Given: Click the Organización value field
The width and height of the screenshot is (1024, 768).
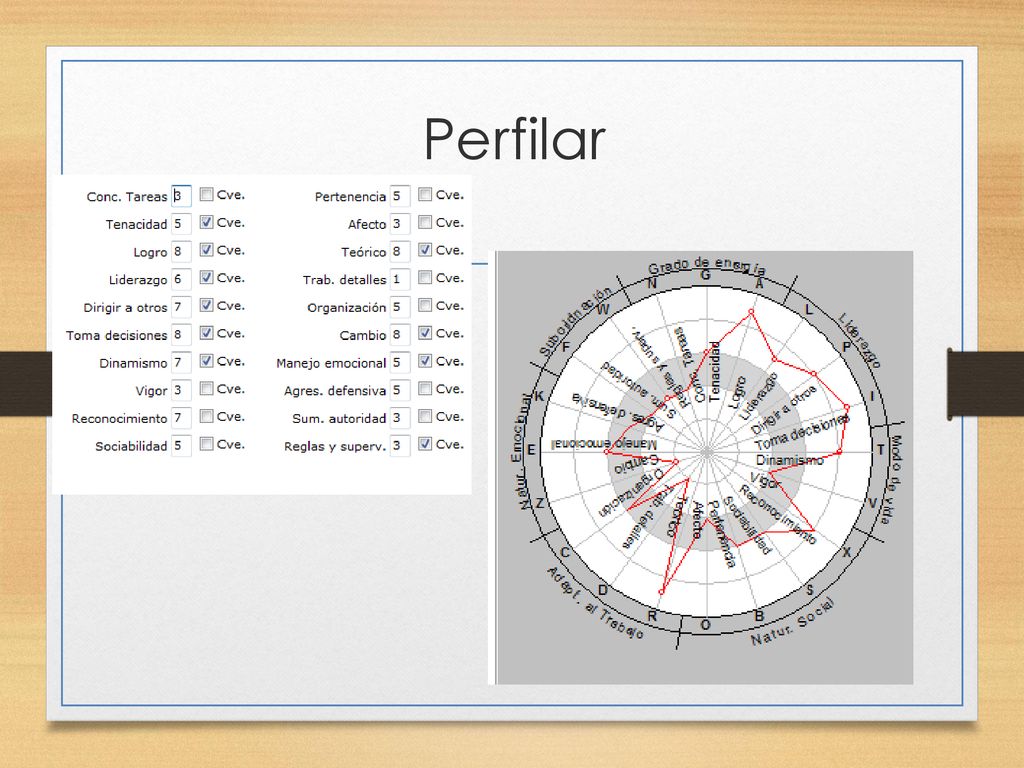Looking at the screenshot, I should (400, 307).
